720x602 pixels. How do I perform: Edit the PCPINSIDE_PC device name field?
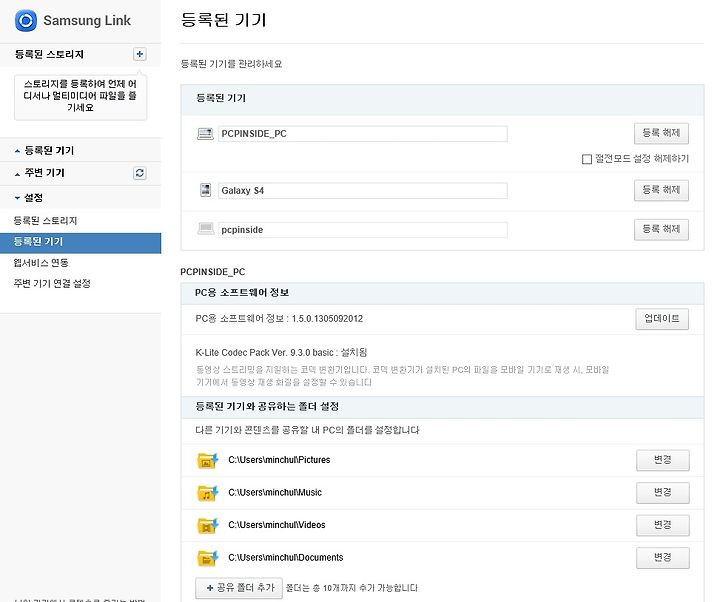click(x=363, y=134)
